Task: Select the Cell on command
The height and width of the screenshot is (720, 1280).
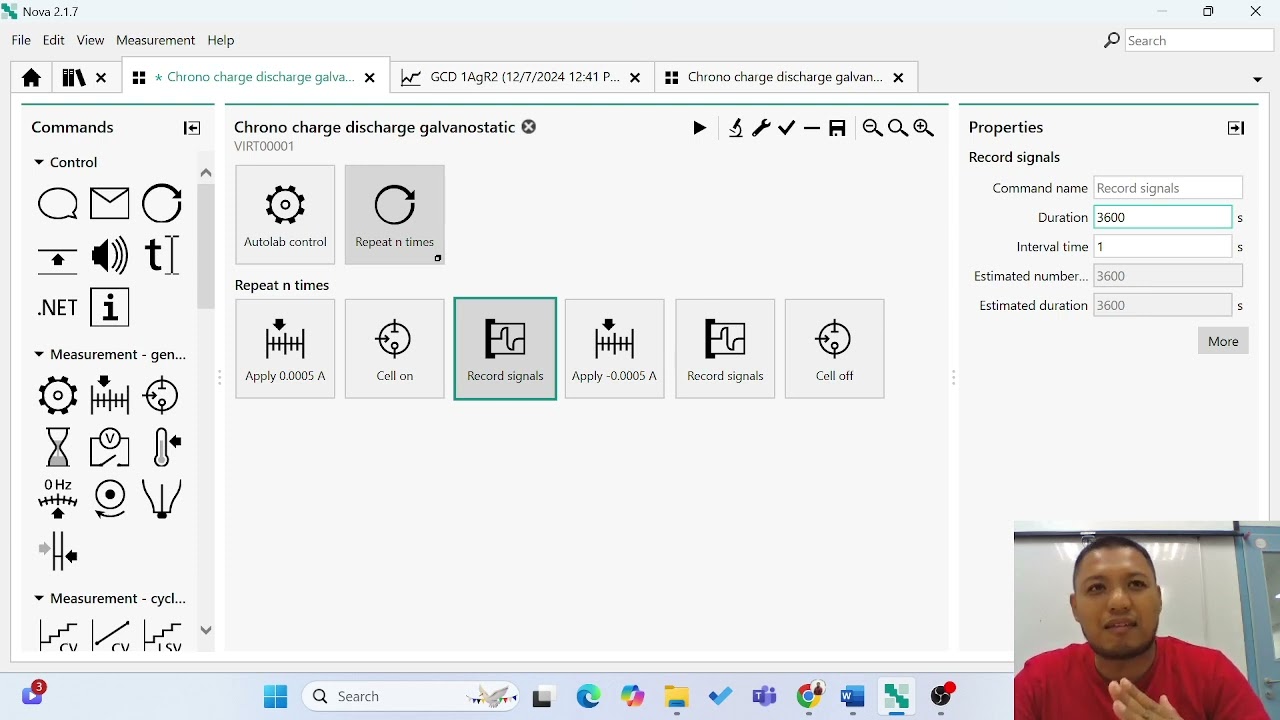Action: [x=395, y=349]
